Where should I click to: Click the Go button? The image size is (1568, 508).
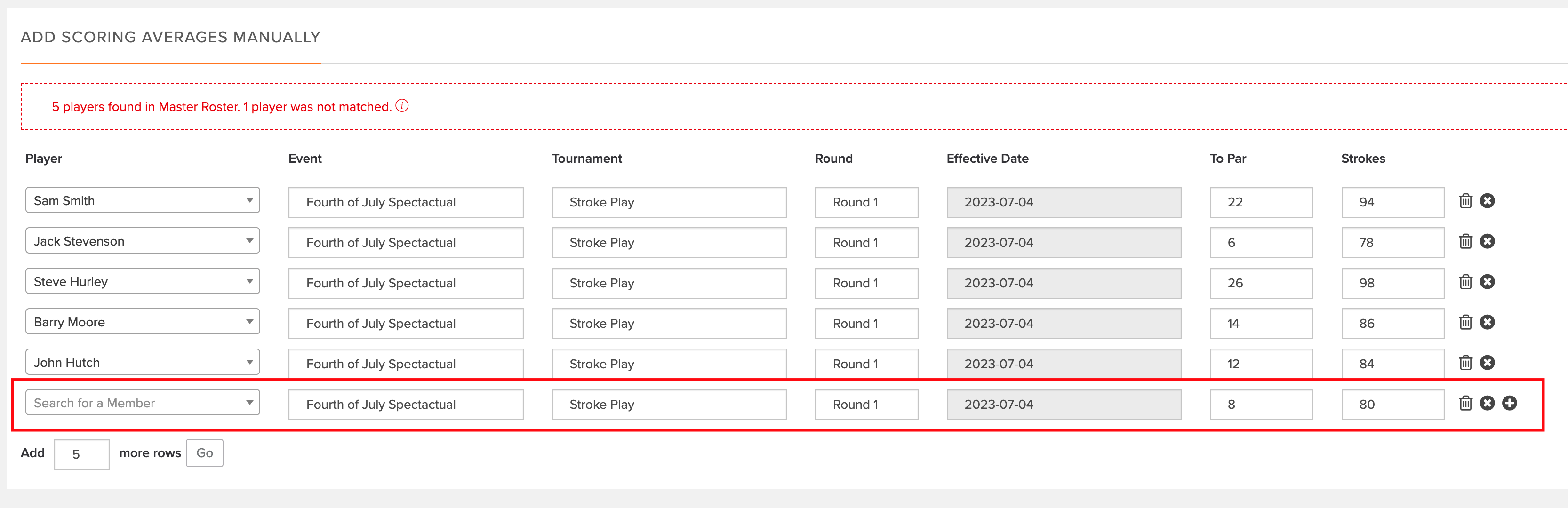click(x=205, y=453)
